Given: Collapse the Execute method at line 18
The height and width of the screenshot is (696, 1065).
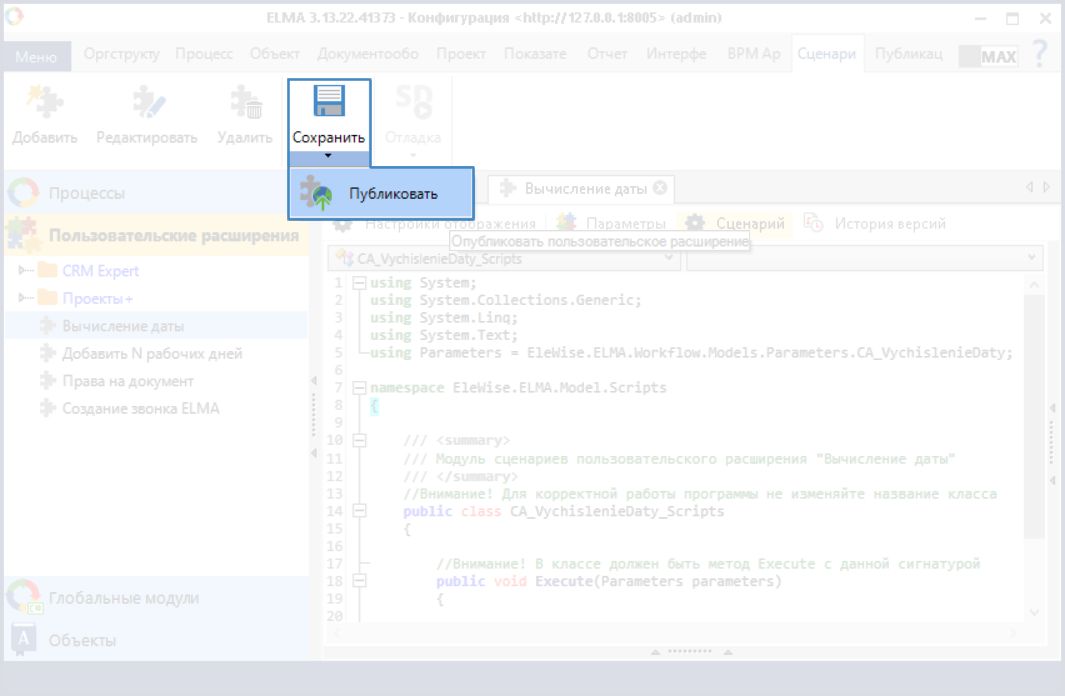Looking at the screenshot, I should click(x=359, y=581).
